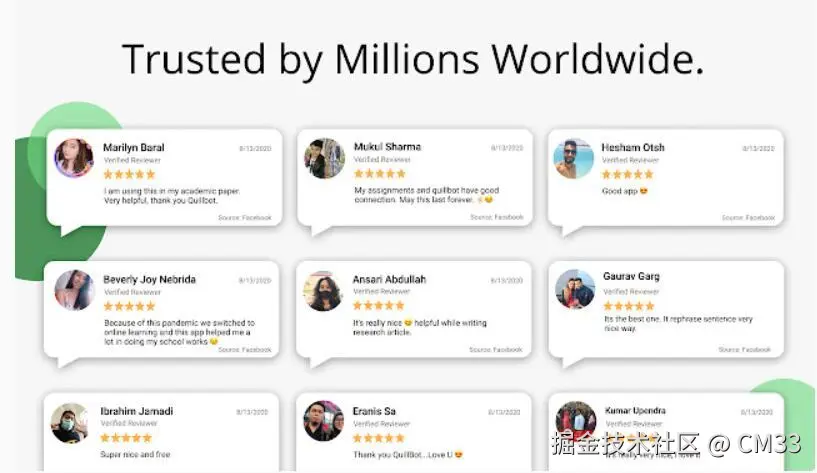Select Beverly Joy Nebrida's avatar
The width and height of the screenshot is (817, 473).
click(75, 290)
